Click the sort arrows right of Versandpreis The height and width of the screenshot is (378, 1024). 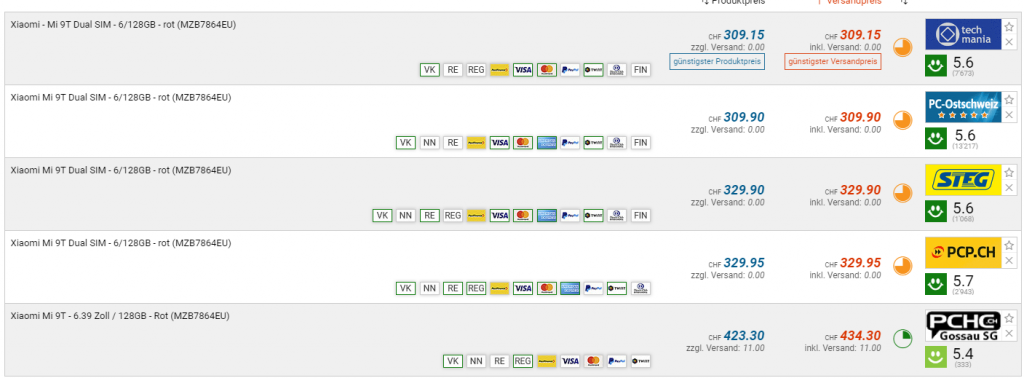(904, 2)
